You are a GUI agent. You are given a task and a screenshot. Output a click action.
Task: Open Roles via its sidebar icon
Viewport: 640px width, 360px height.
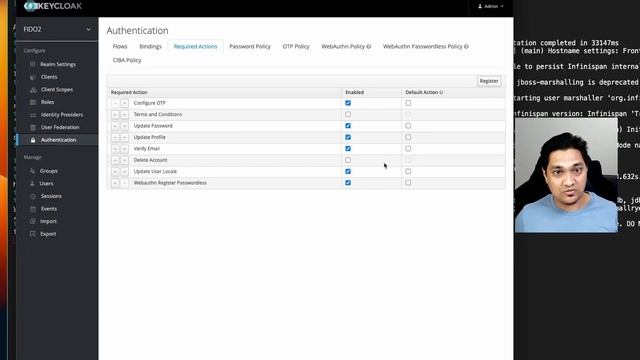click(x=33, y=102)
